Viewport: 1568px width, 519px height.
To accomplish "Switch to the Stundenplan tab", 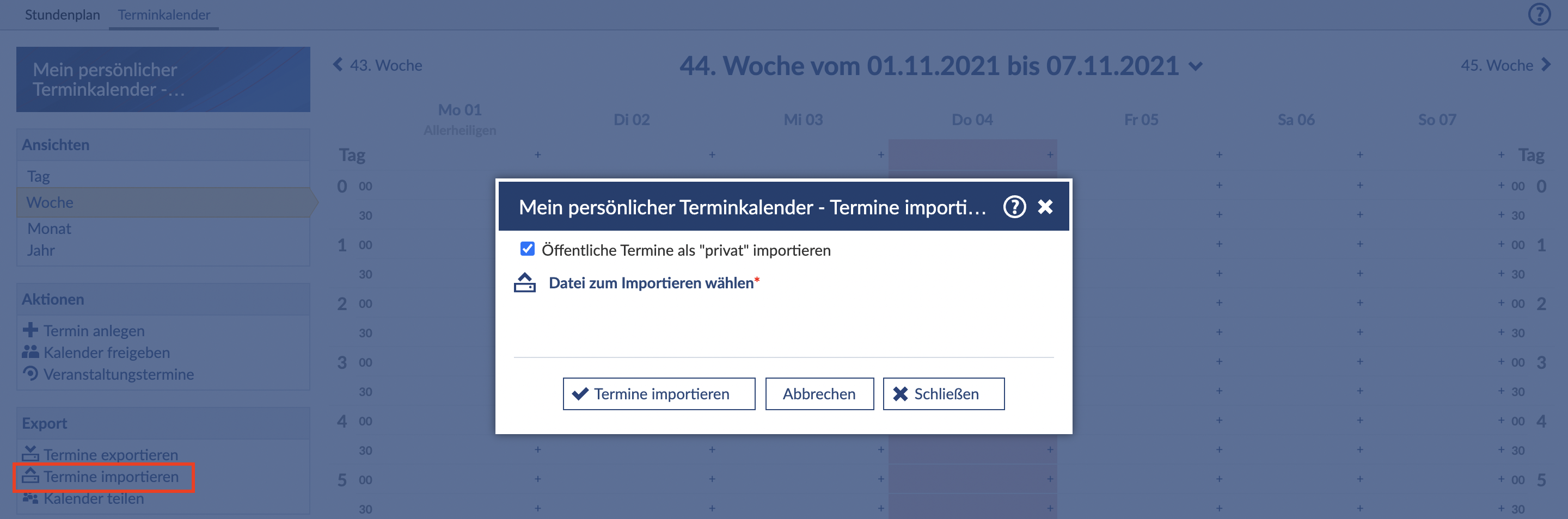I will tap(62, 15).
